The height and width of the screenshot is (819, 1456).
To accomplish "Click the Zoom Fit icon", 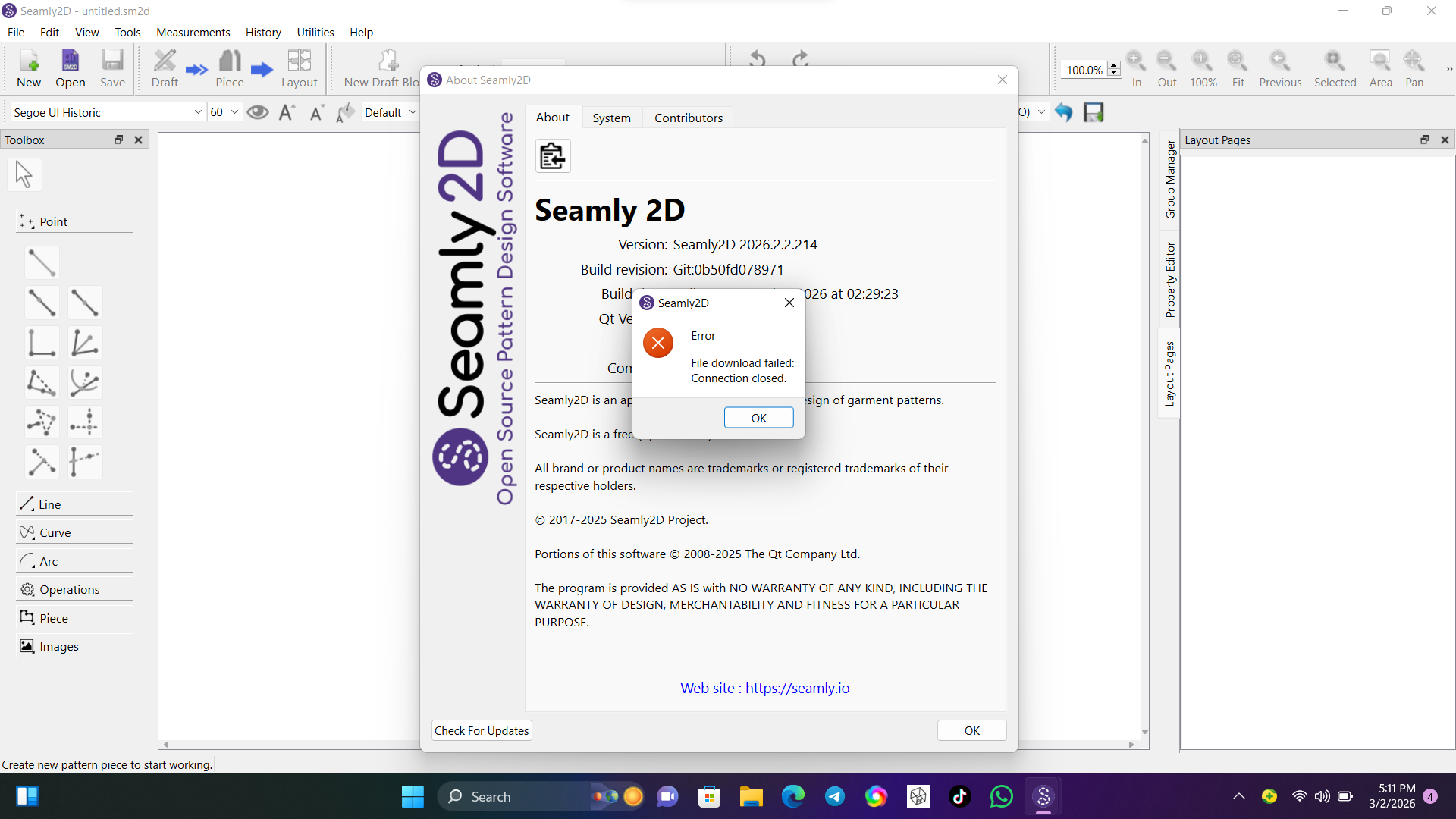I will 1238,68.
